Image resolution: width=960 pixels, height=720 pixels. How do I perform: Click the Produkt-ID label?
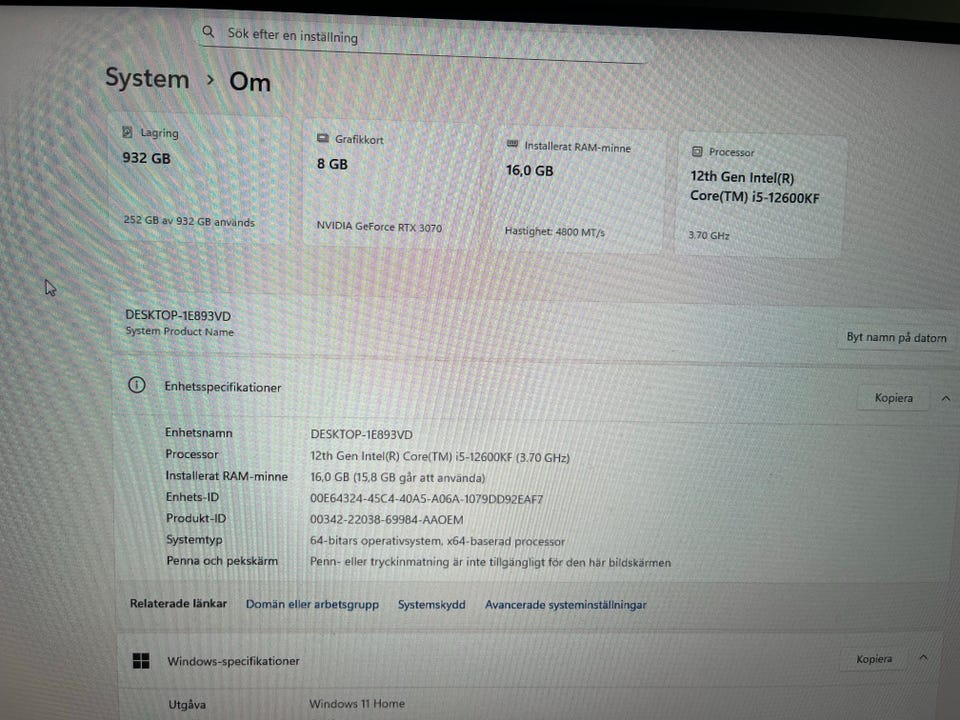tap(196, 518)
